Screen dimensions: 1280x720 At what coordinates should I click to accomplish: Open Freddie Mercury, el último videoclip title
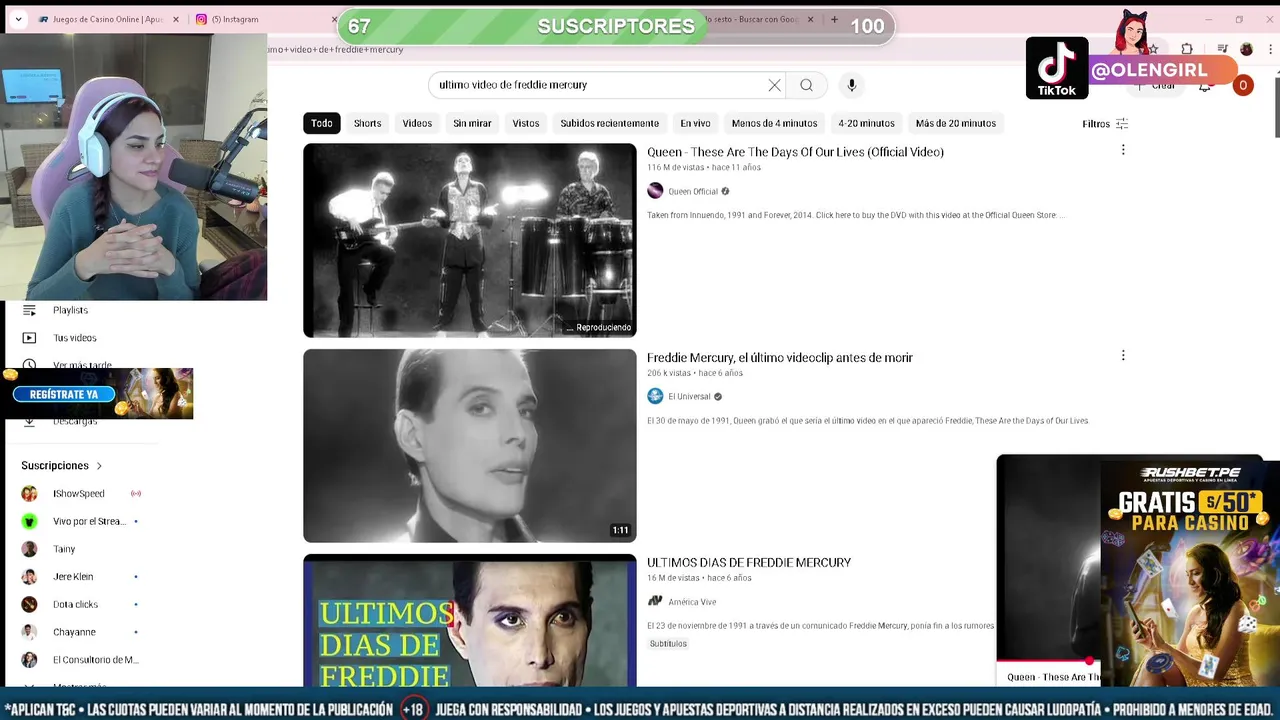tap(780, 357)
